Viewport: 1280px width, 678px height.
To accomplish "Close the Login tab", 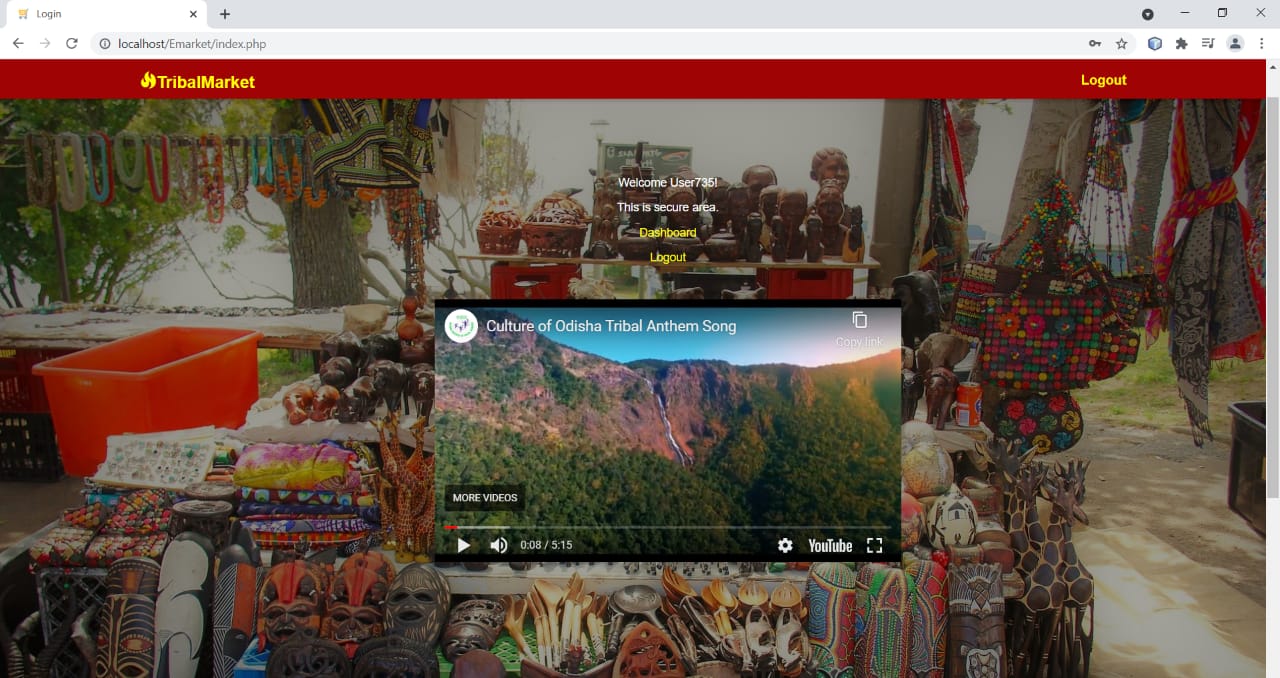I will pyautogui.click(x=193, y=14).
